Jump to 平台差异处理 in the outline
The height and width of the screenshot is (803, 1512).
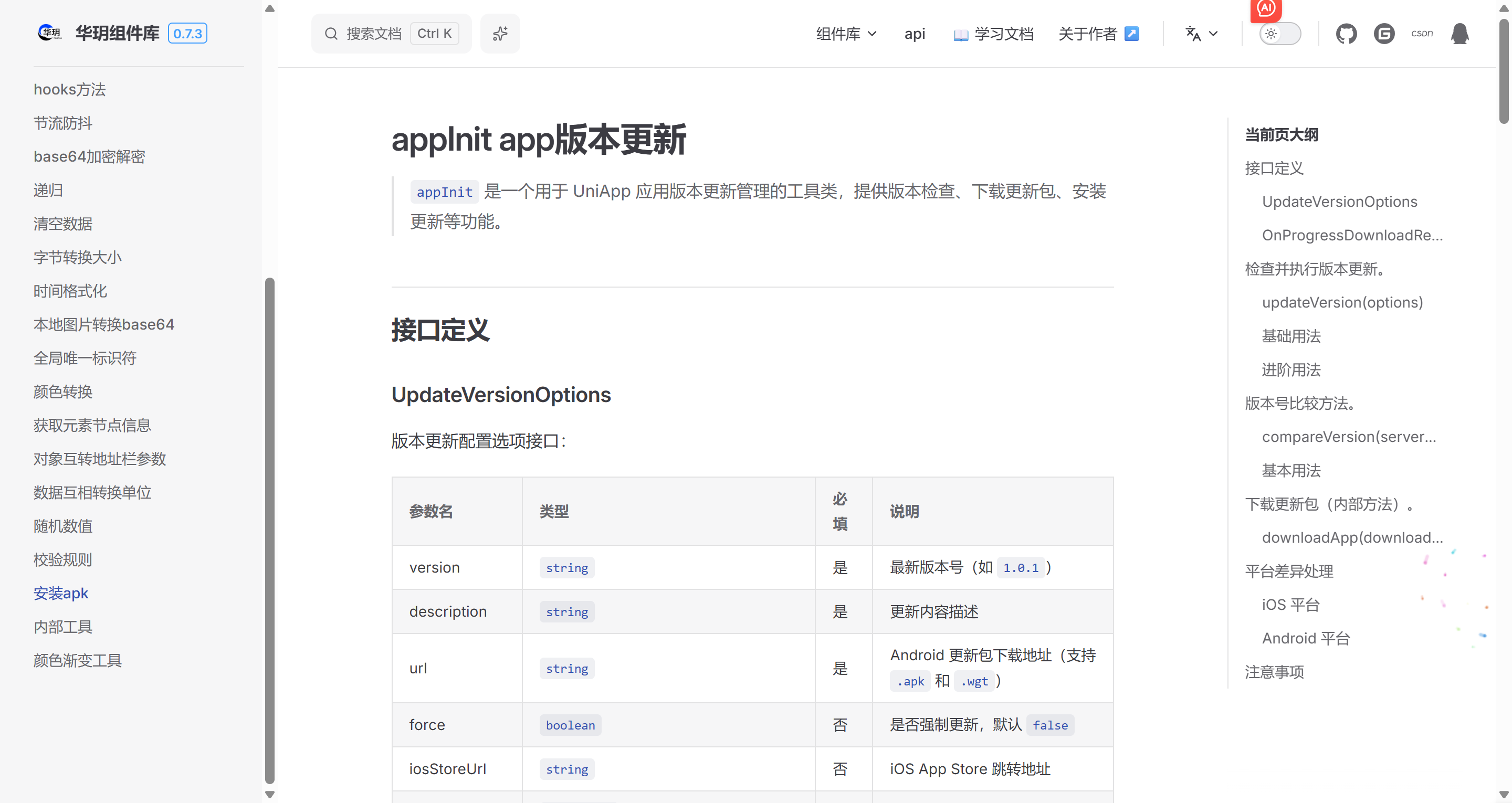1289,571
